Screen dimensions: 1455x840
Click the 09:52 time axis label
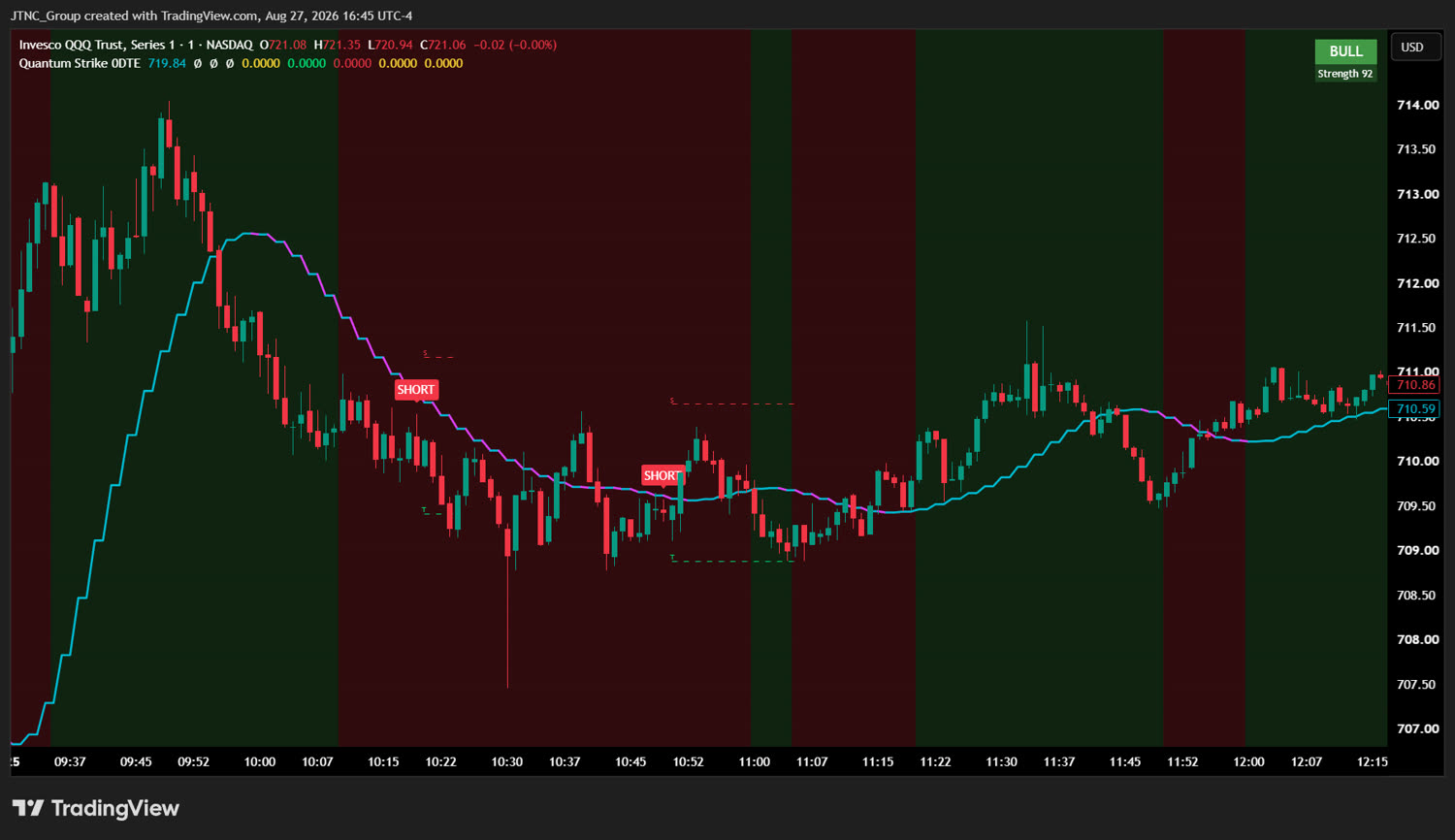193,761
